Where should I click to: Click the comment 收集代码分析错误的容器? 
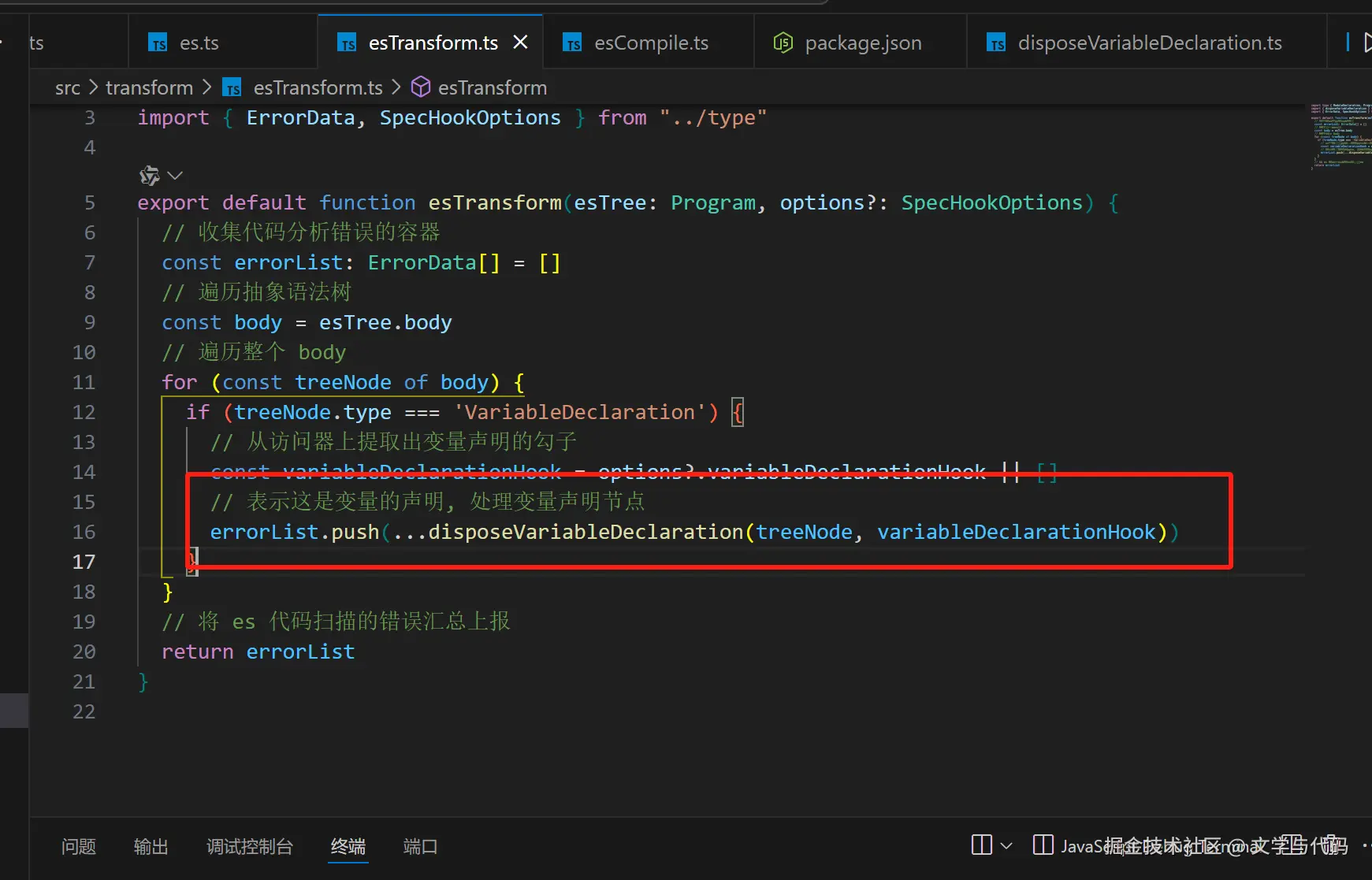pyautogui.click(x=301, y=232)
